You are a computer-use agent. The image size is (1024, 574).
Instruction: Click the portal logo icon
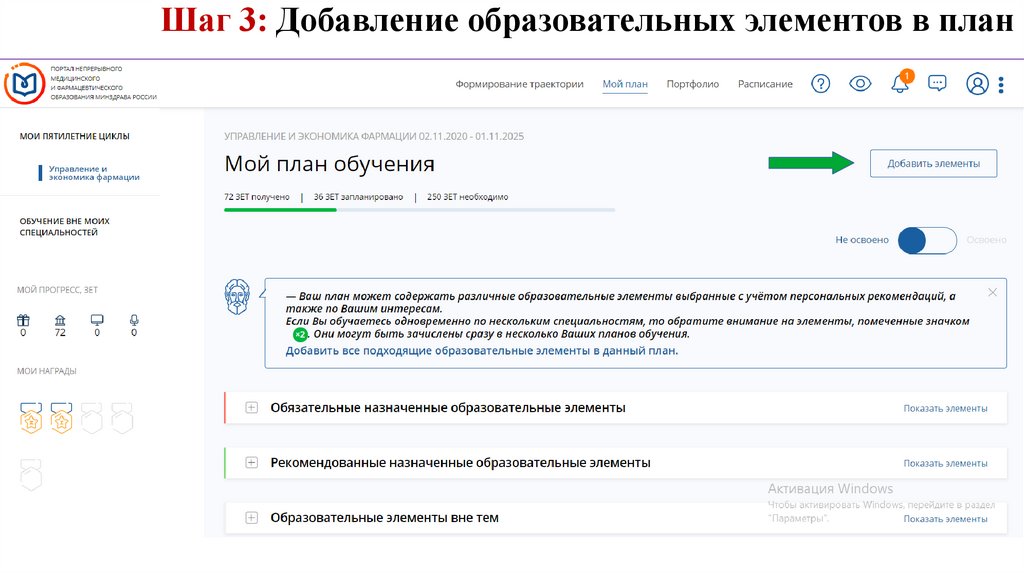24,84
